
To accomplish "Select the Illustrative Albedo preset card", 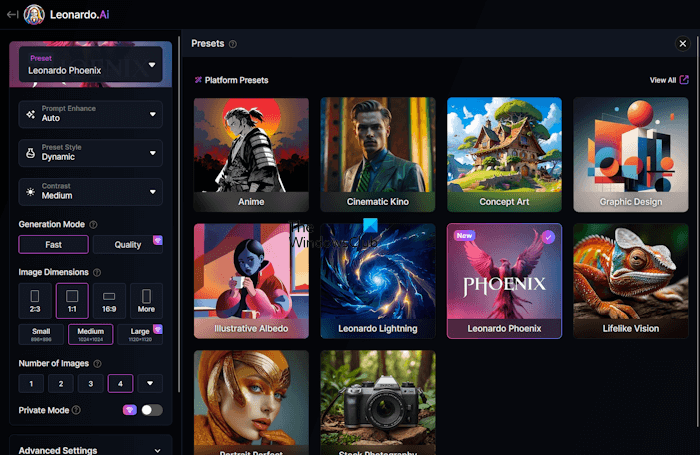I will 251,281.
